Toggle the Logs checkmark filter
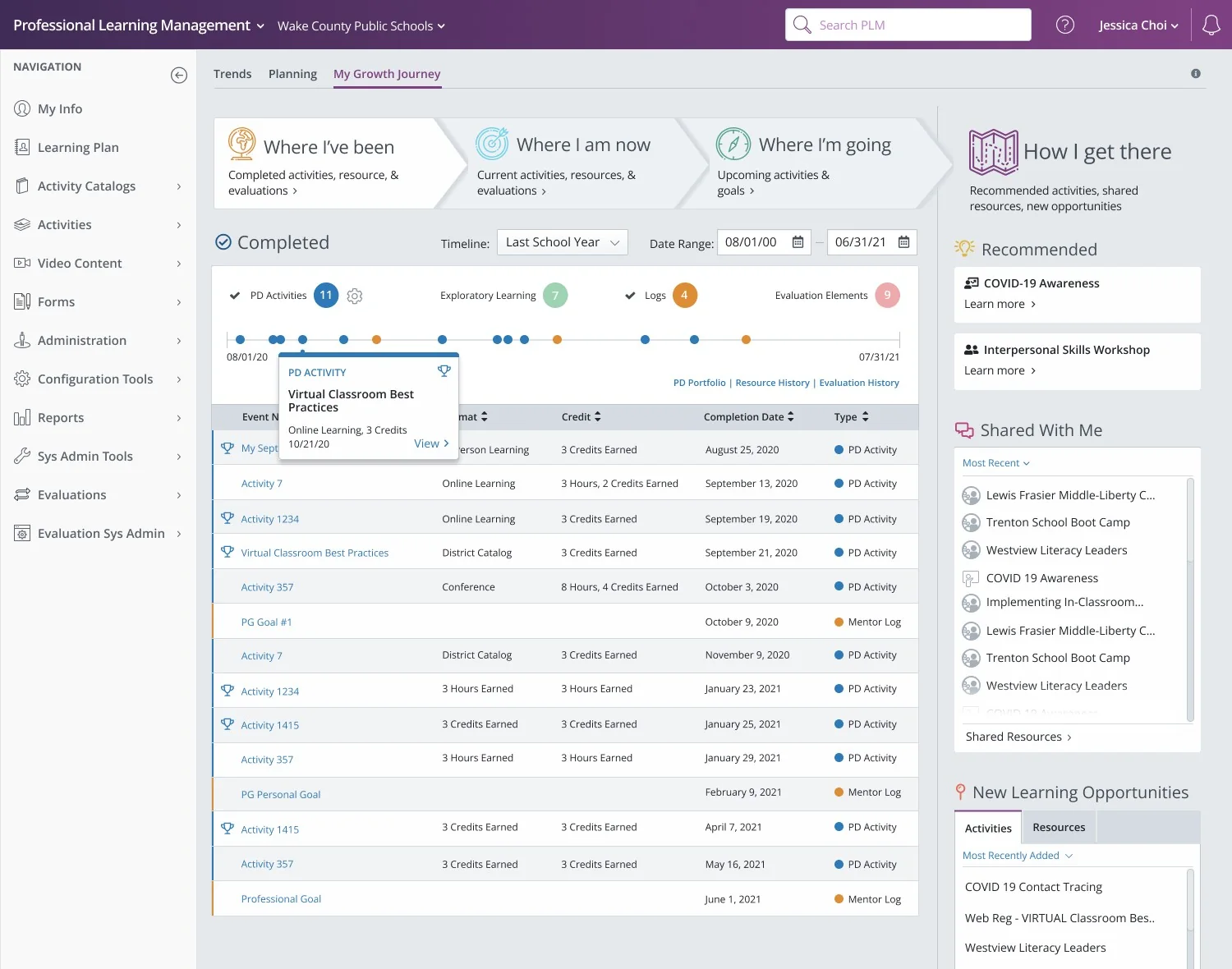Screen dimensions: 1232x969 pos(630,296)
